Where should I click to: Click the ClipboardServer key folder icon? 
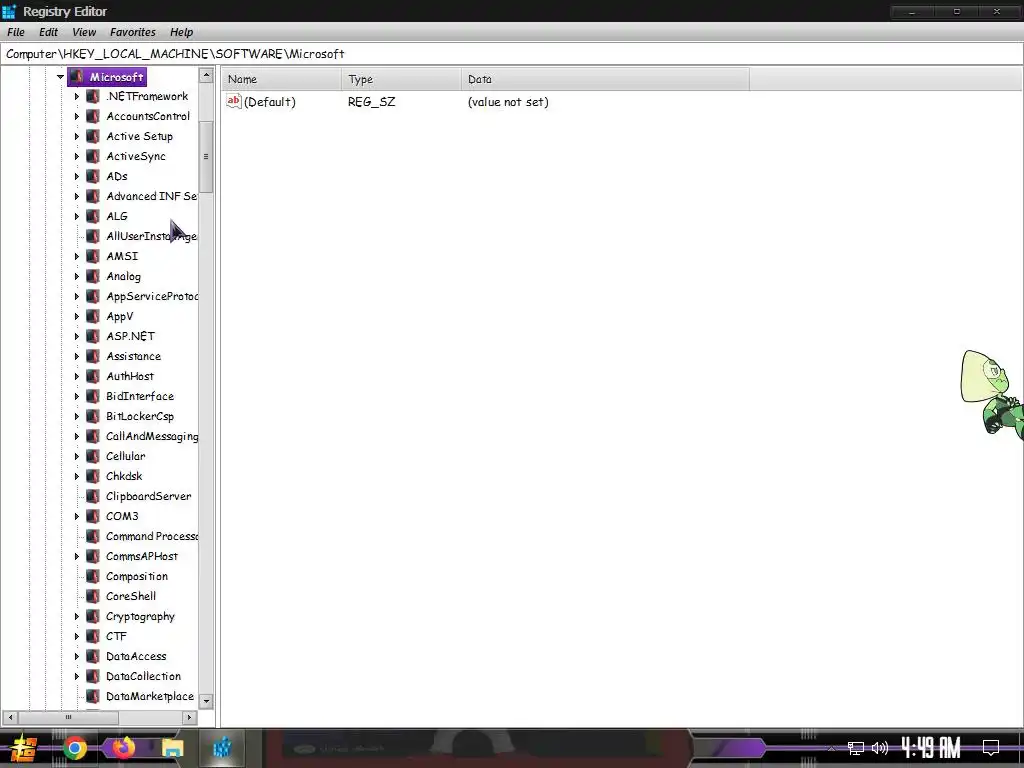click(x=93, y=496)
